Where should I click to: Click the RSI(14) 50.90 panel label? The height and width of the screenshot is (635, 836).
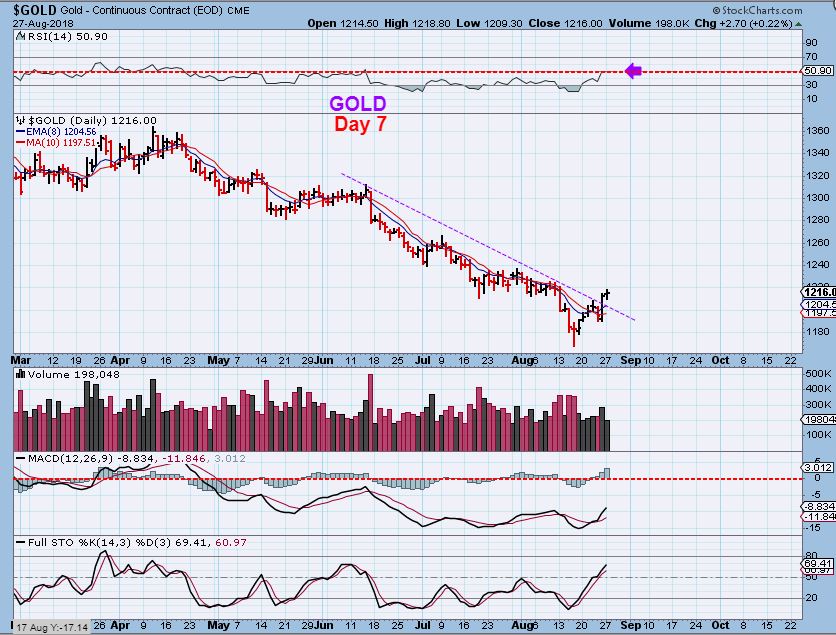(x=67, y=36)
